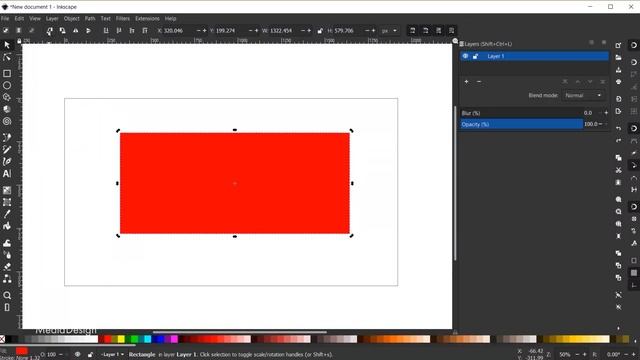Open the Extensions menu

point(147,18)
